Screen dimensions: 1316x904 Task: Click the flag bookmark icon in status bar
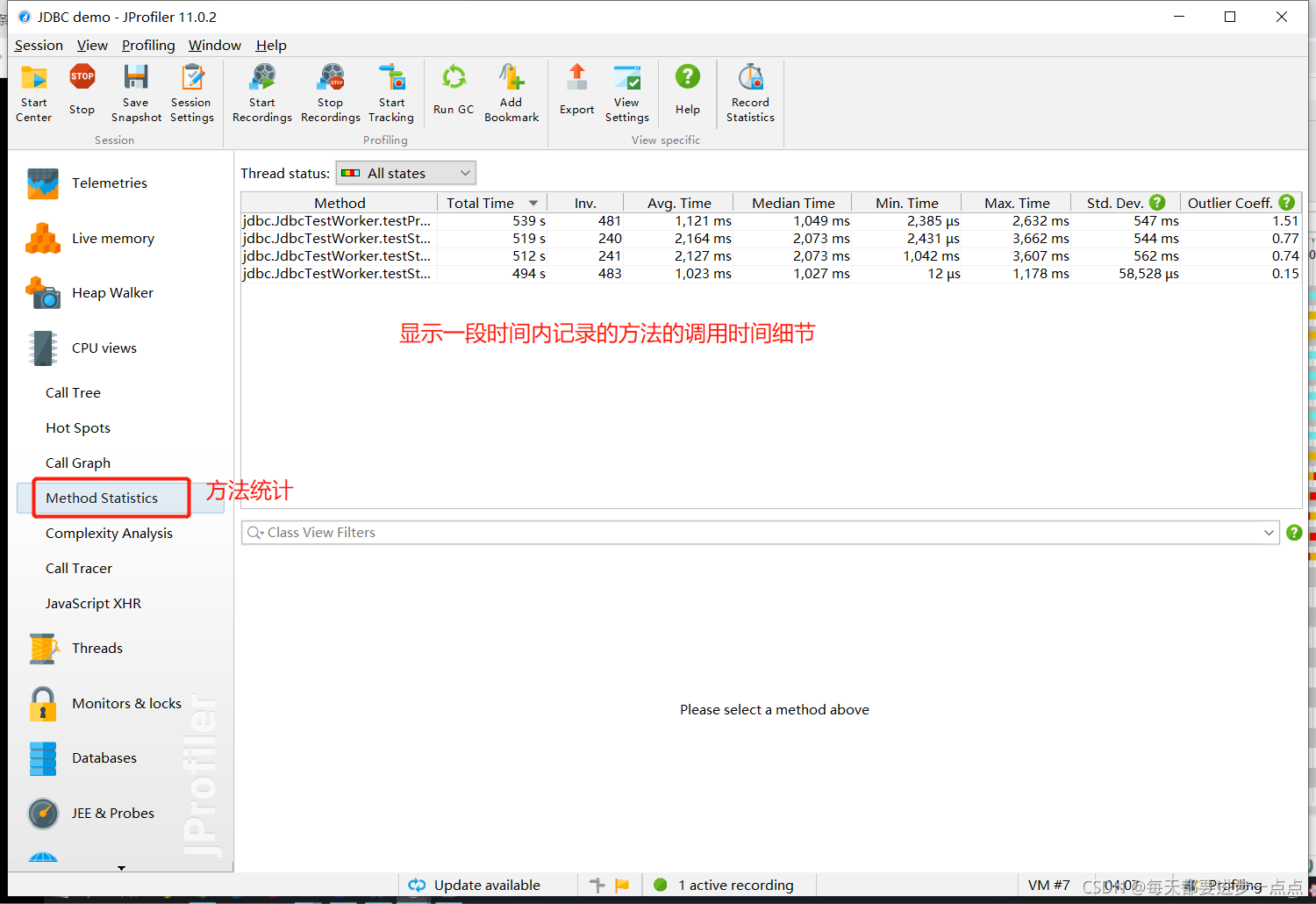pyautogui.click(x=623, y=886)
